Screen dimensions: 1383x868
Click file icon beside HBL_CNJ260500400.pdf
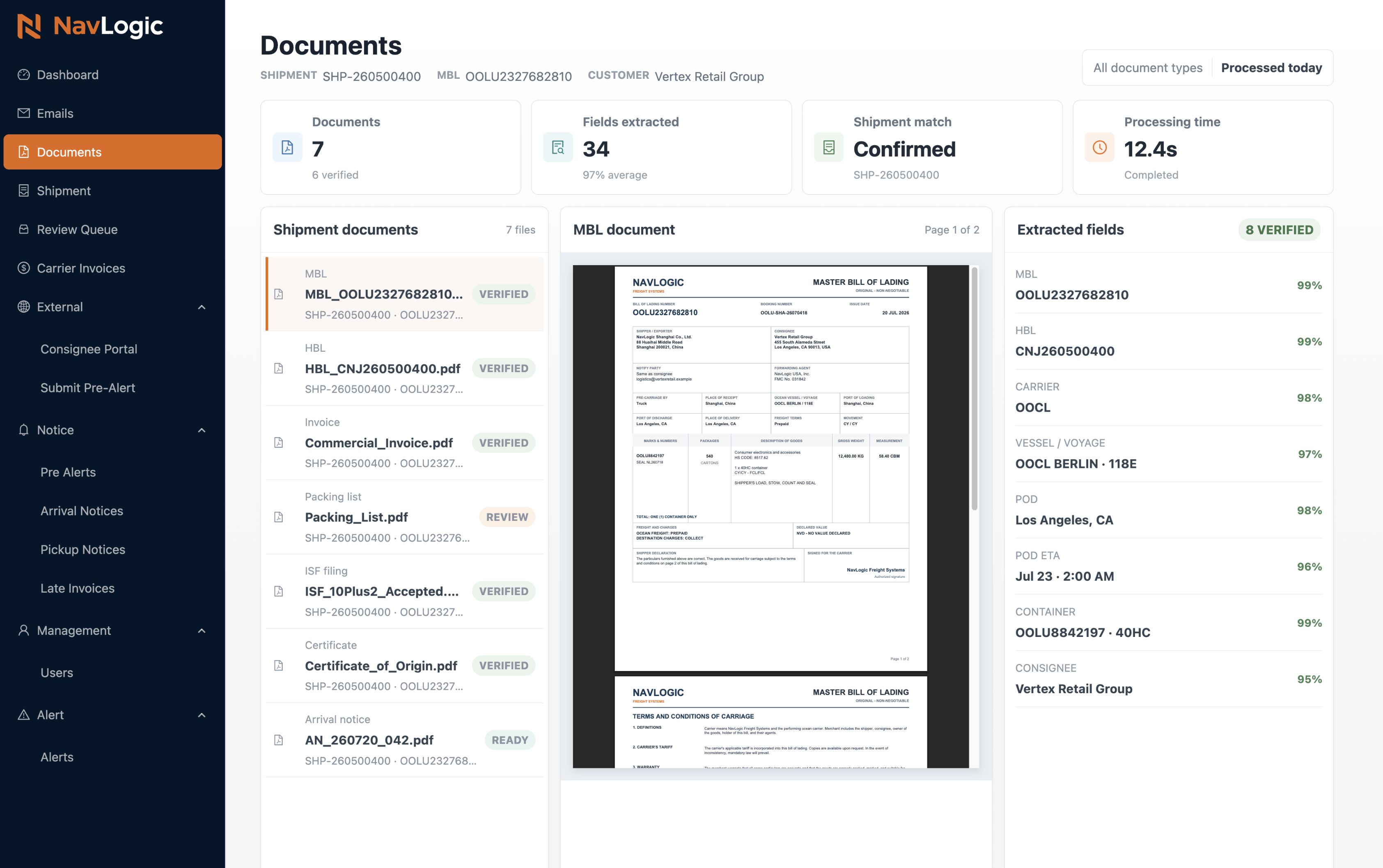point(278,369)
